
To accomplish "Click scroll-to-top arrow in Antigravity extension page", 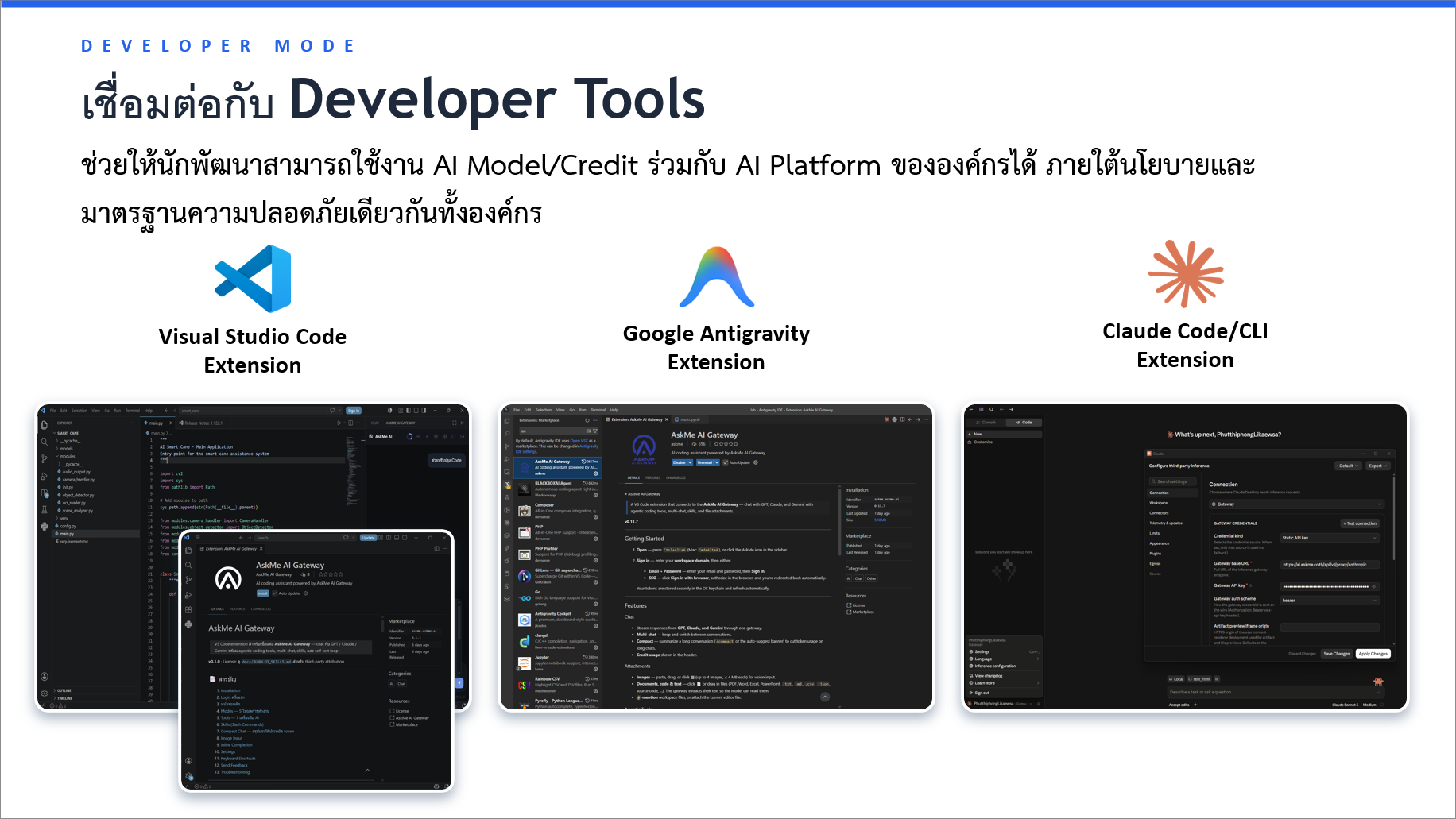I will tap(825, 697).
